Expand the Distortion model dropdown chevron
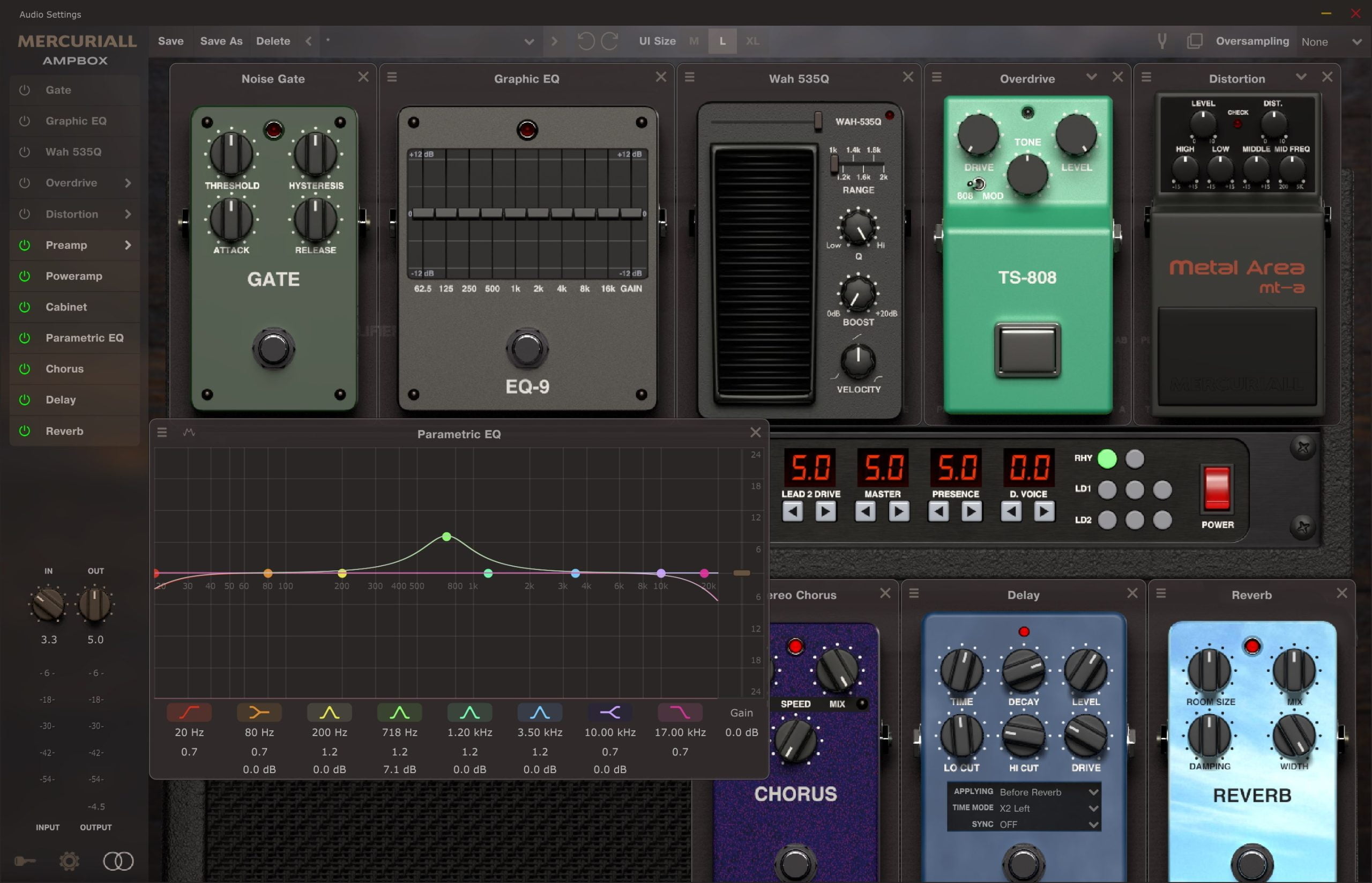The image size is (1372, 883). 1301,77
